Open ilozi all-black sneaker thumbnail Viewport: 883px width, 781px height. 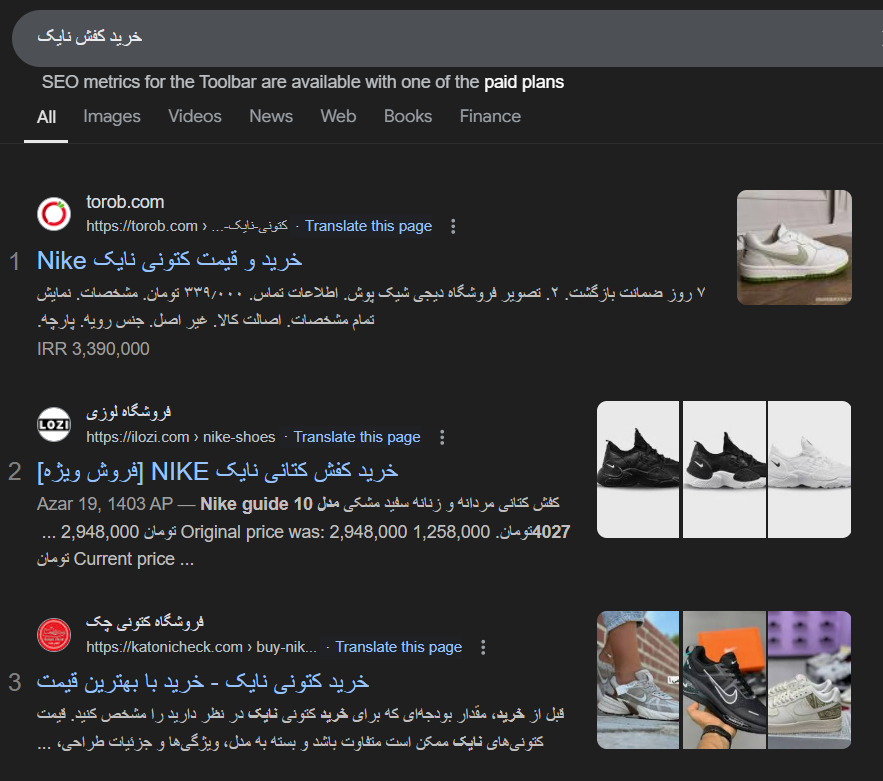point(637,470)
